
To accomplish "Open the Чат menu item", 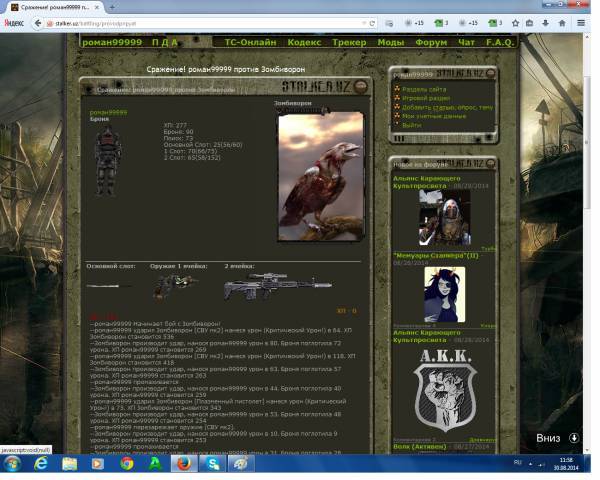I will [466, 42].
